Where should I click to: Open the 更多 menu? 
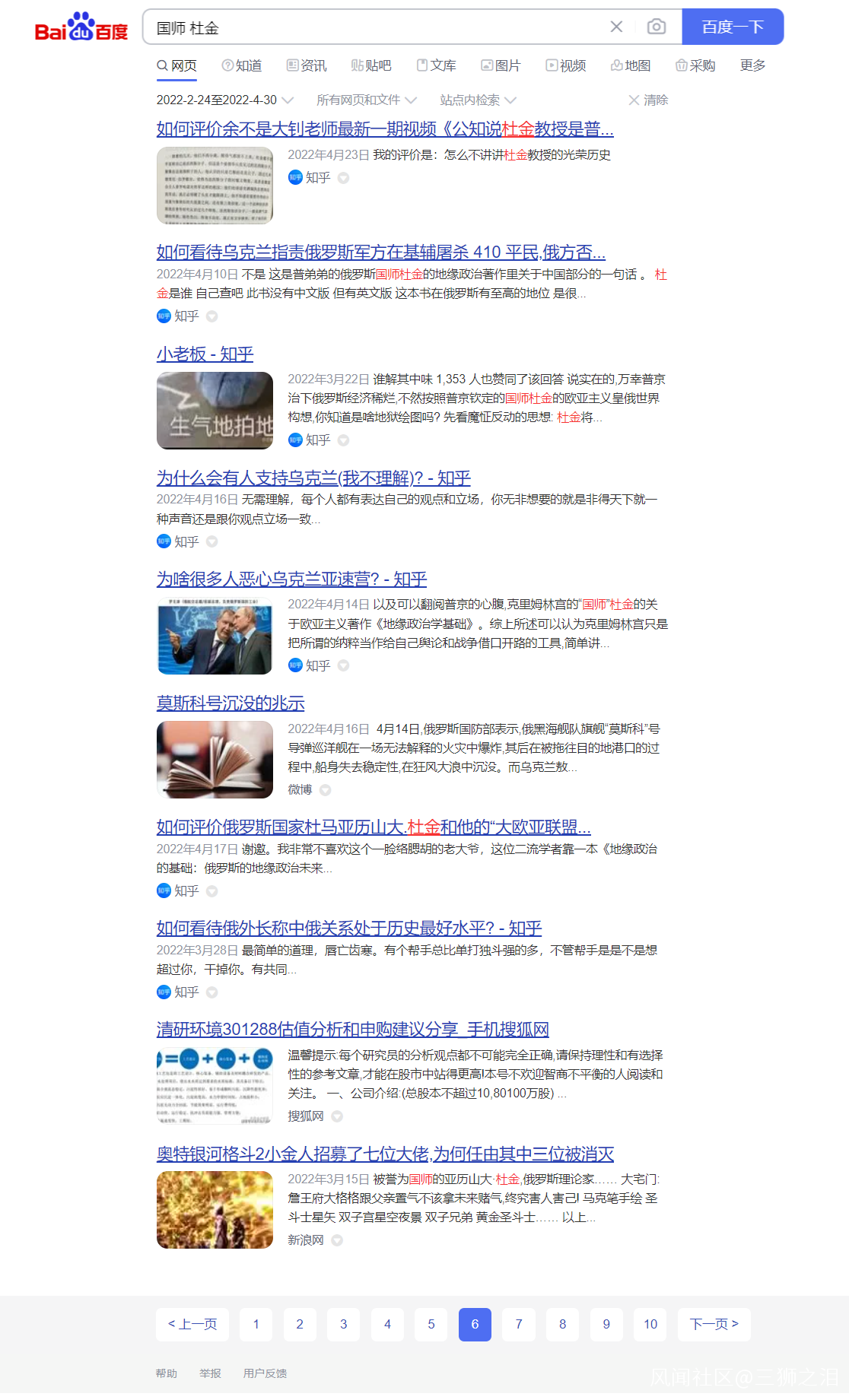pyautogui.click(x=753, y=66)
